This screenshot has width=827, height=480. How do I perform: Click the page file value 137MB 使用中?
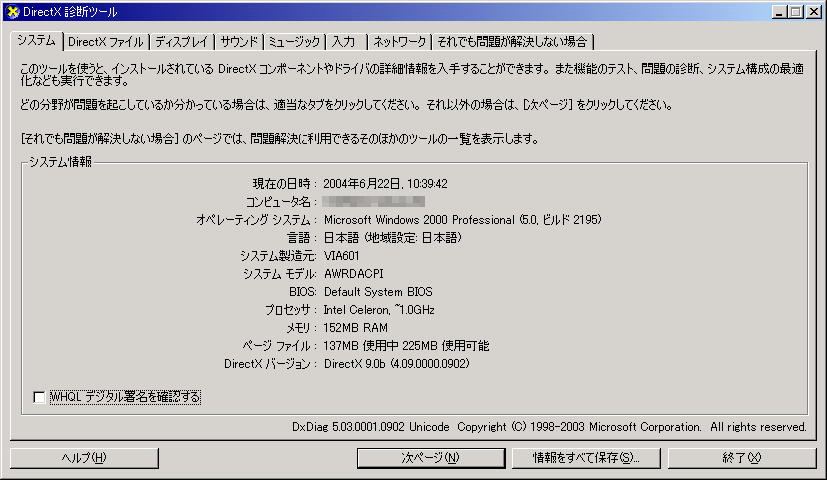(361, 346)
